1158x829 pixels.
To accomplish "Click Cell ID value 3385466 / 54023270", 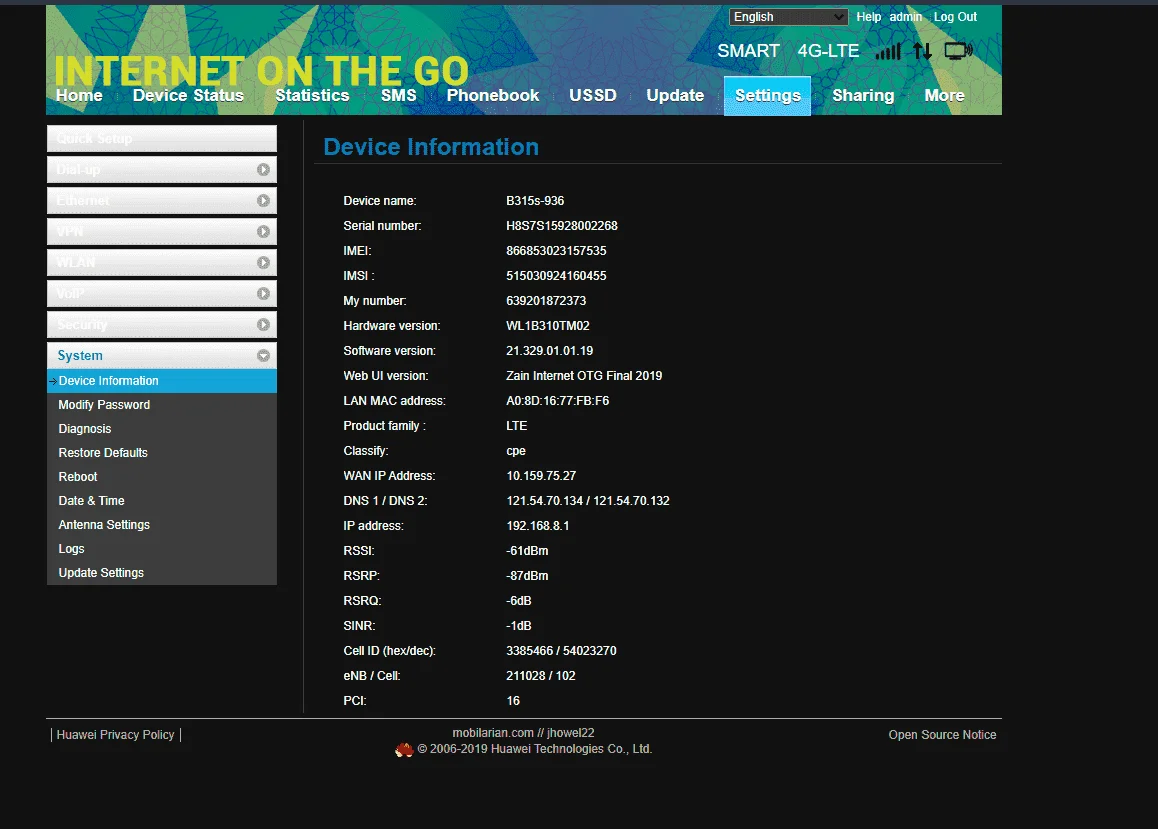I will (561, 651).
